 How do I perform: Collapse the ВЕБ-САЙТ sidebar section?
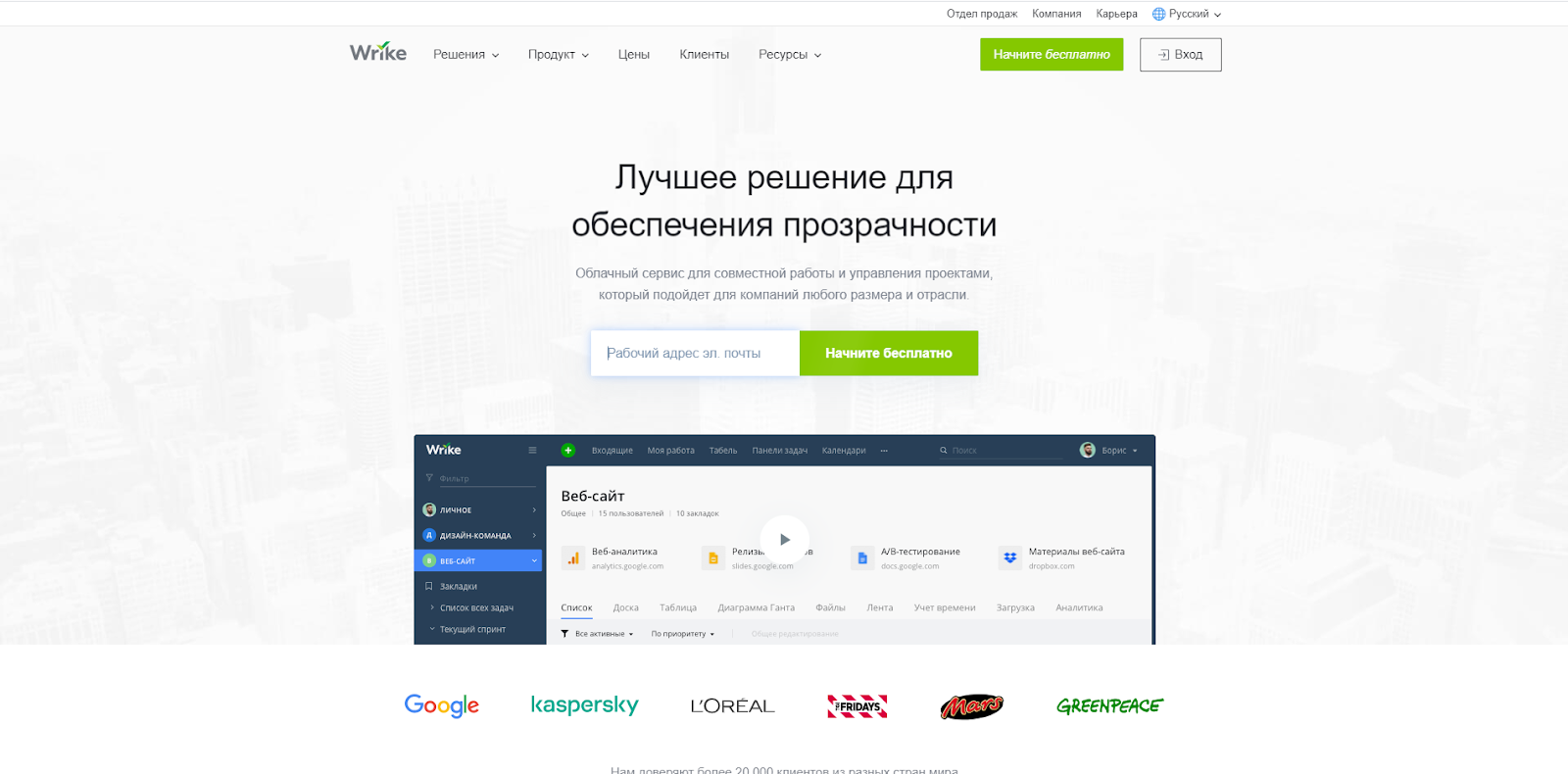click(480, 561)
